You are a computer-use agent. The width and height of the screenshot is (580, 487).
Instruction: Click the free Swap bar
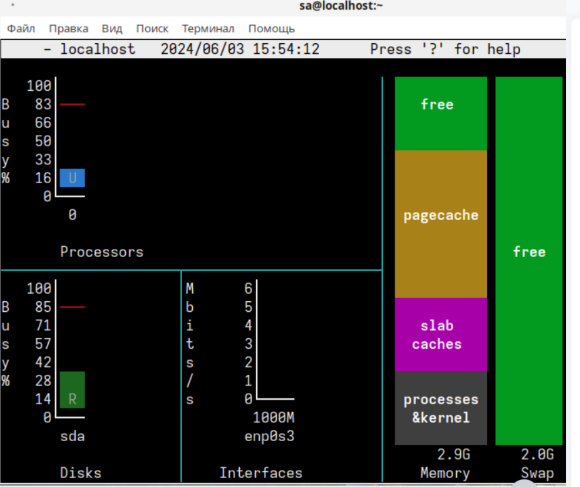pos(529,261)
